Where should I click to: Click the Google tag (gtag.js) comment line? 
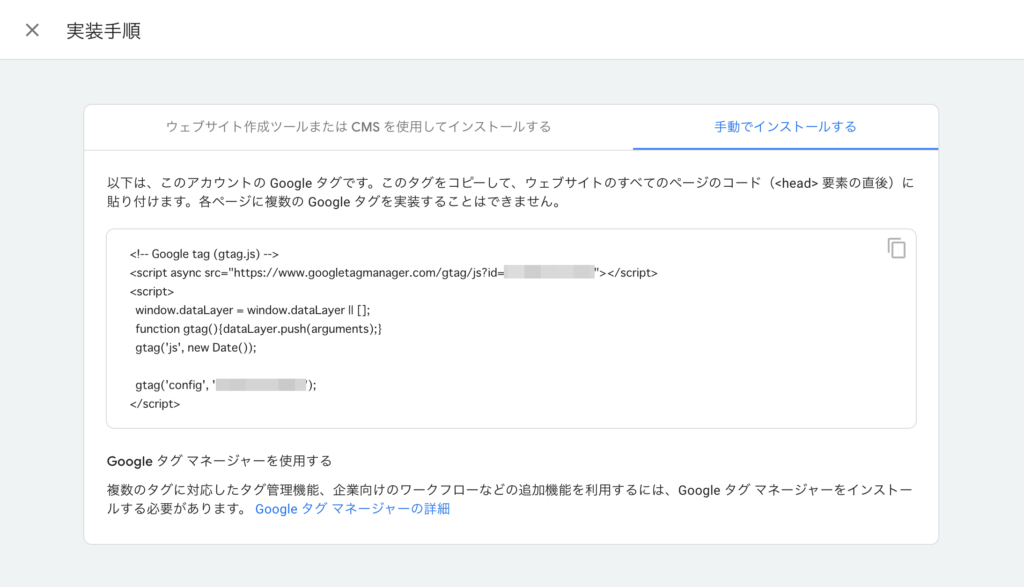click(x=204, y=254)
